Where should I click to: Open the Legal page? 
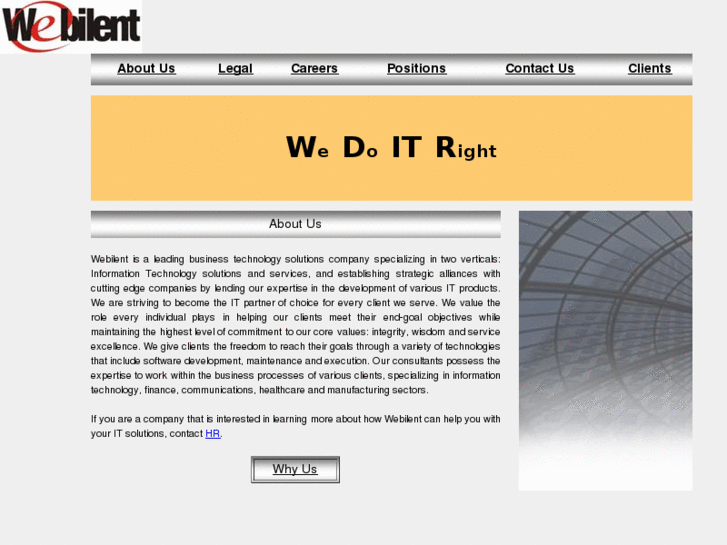[236, 69]
